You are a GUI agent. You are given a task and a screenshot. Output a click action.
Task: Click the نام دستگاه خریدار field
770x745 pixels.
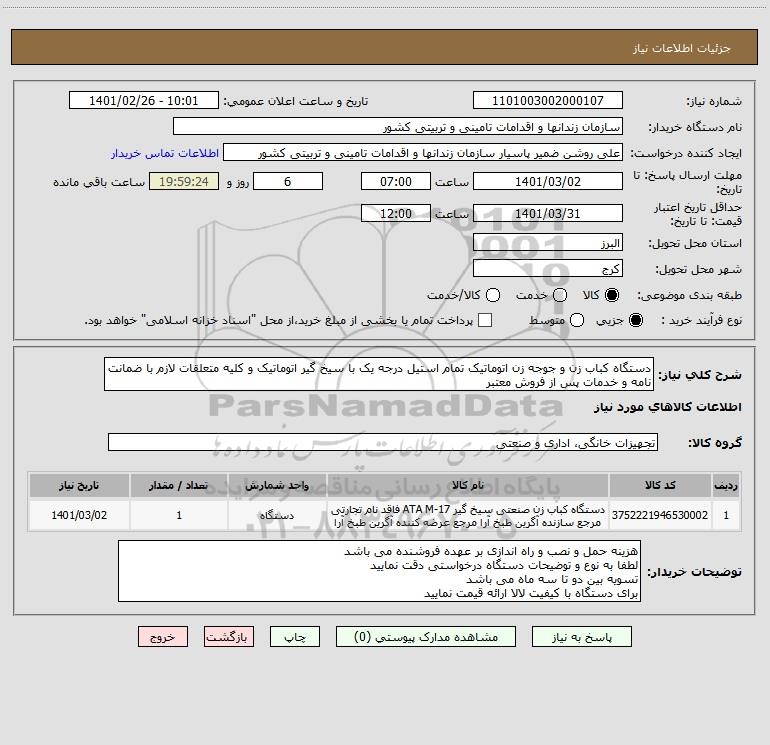click(x=398, y=126)
